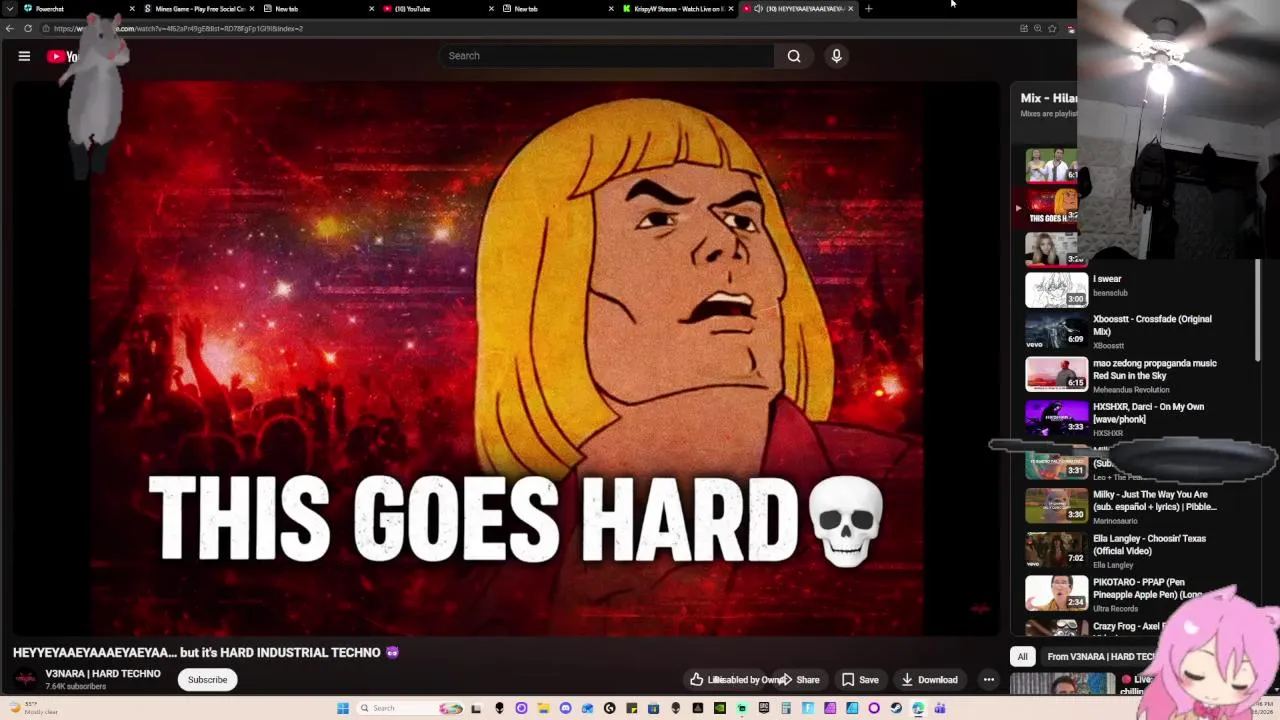1280x720 pixels.
Task: Go back with the browser back arrow
Action: (10, 28)
